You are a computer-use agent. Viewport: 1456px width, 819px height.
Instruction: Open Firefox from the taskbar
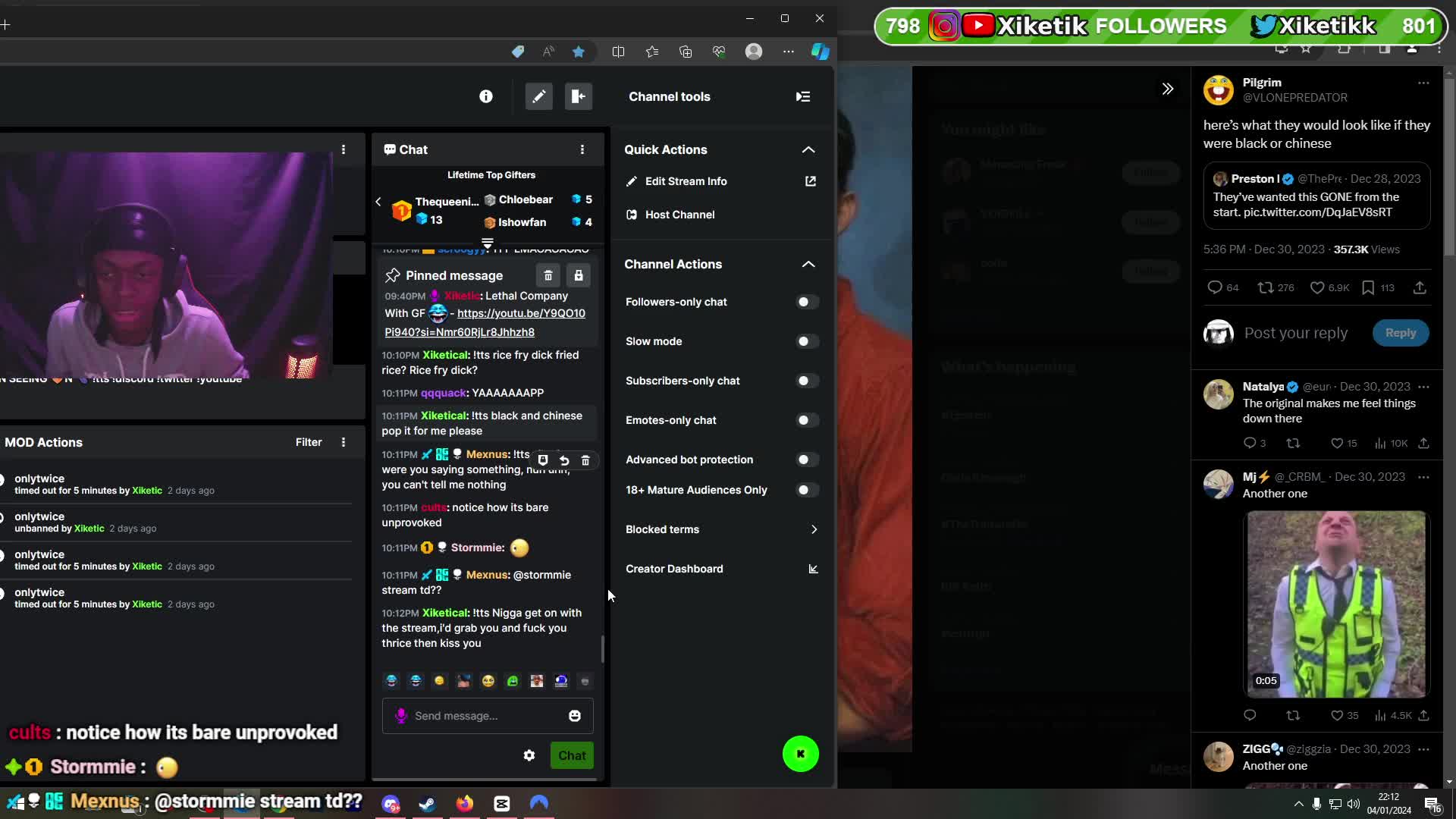coord(465,803)
